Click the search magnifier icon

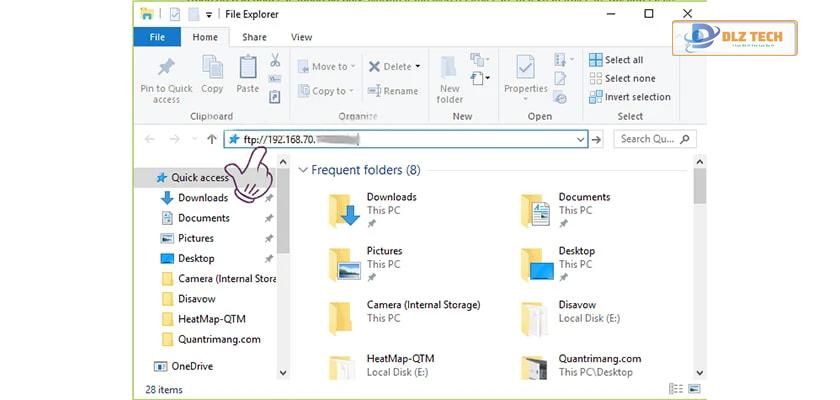point(684,139)
